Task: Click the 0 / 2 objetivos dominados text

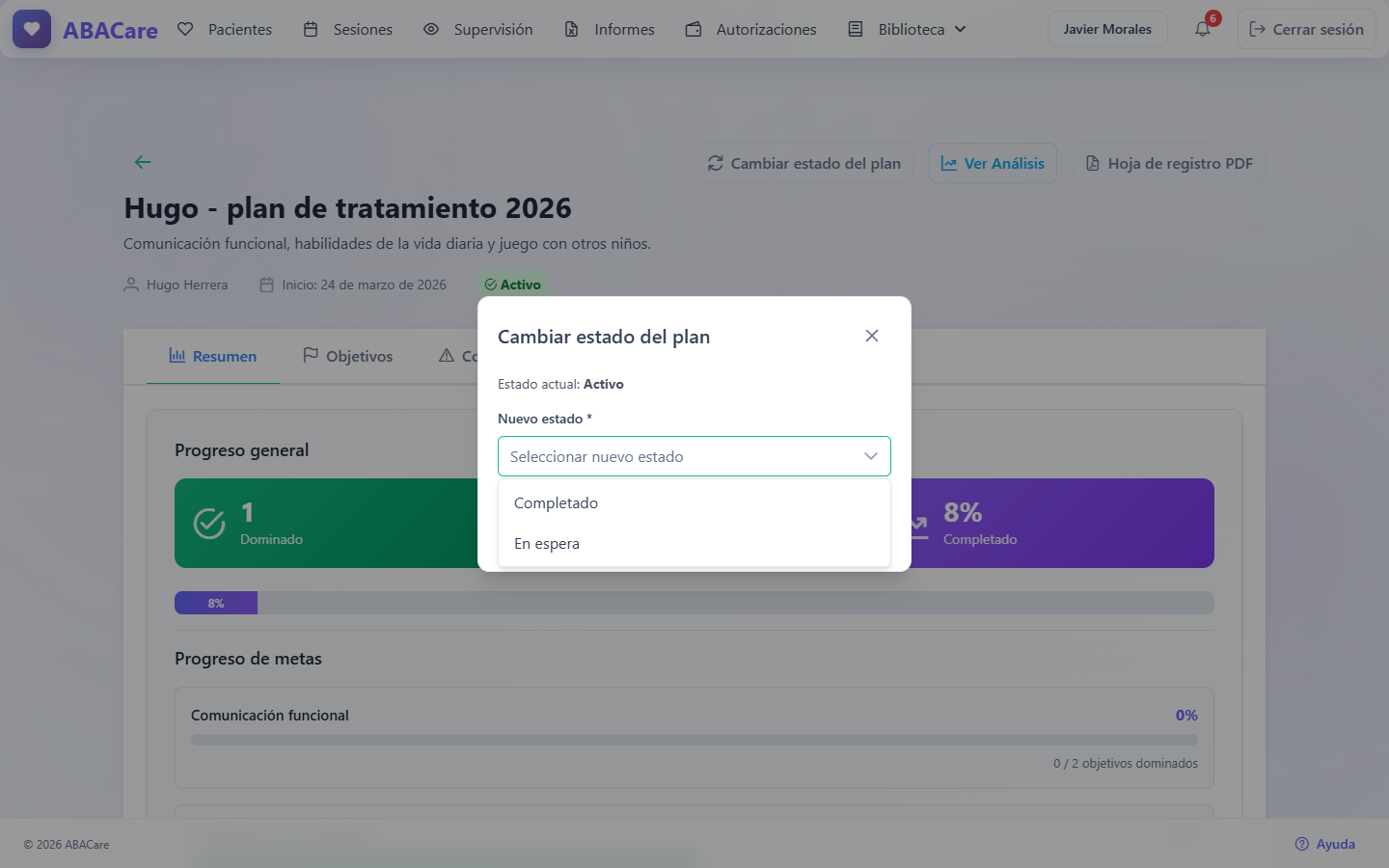Action: pos(1126,763)
